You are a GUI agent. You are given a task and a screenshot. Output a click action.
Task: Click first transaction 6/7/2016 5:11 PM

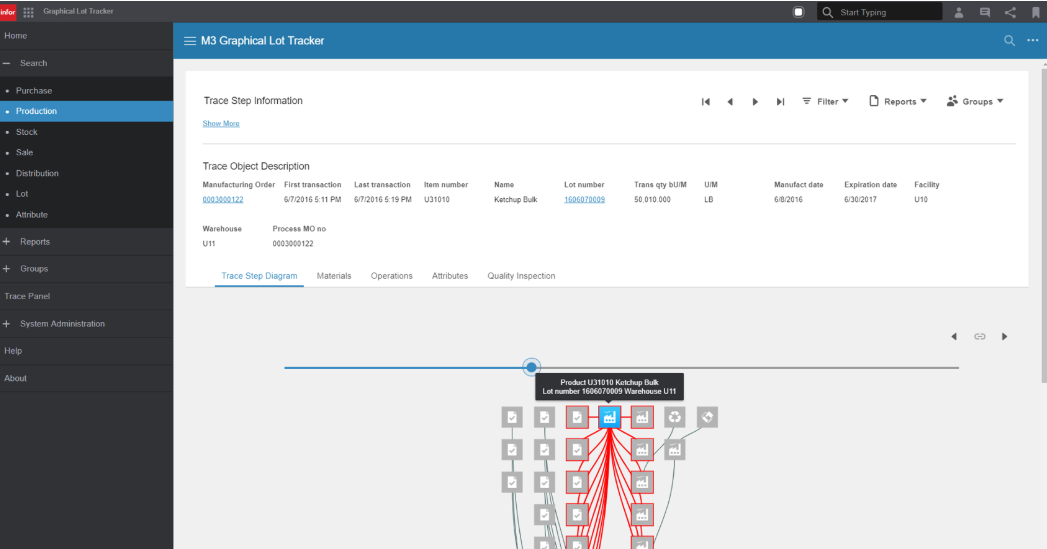312,200
